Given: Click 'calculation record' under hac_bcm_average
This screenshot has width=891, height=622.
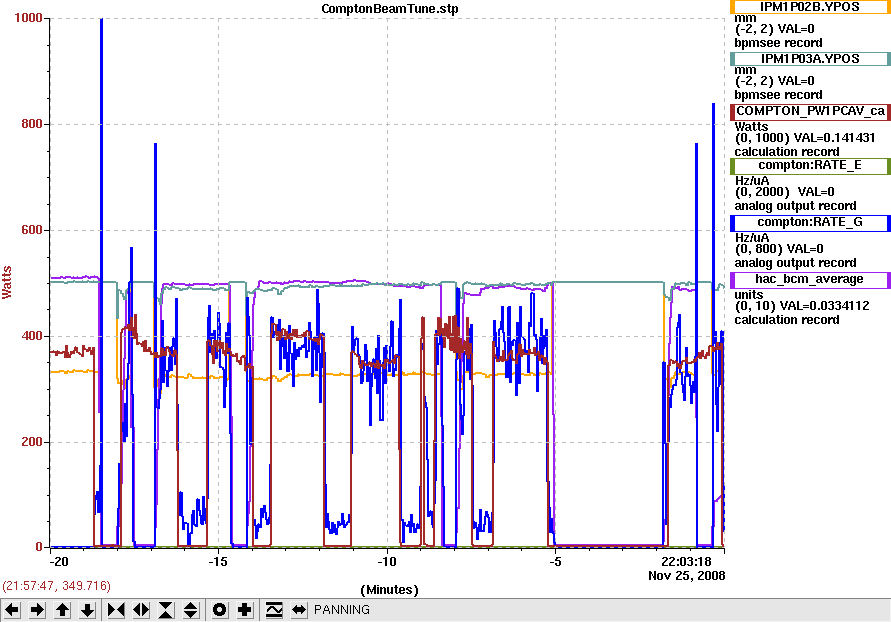Looking at the screenshot, I should 786,320.
